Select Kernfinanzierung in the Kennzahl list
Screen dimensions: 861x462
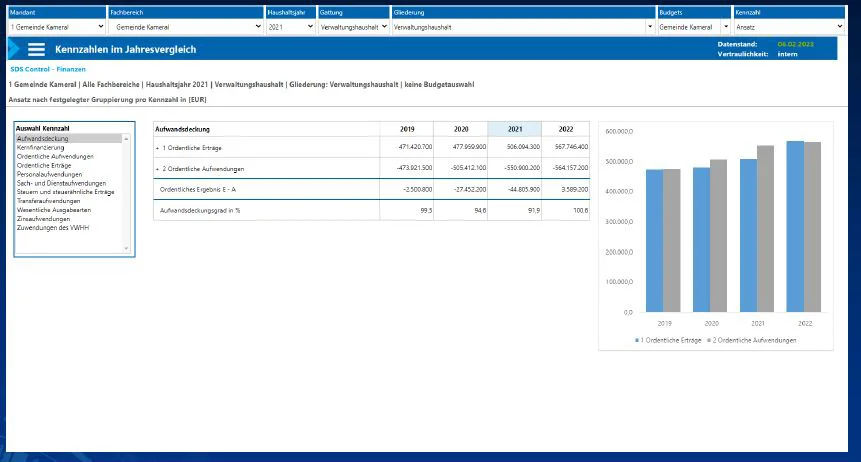pyautogui.click(x=40, y=148)
